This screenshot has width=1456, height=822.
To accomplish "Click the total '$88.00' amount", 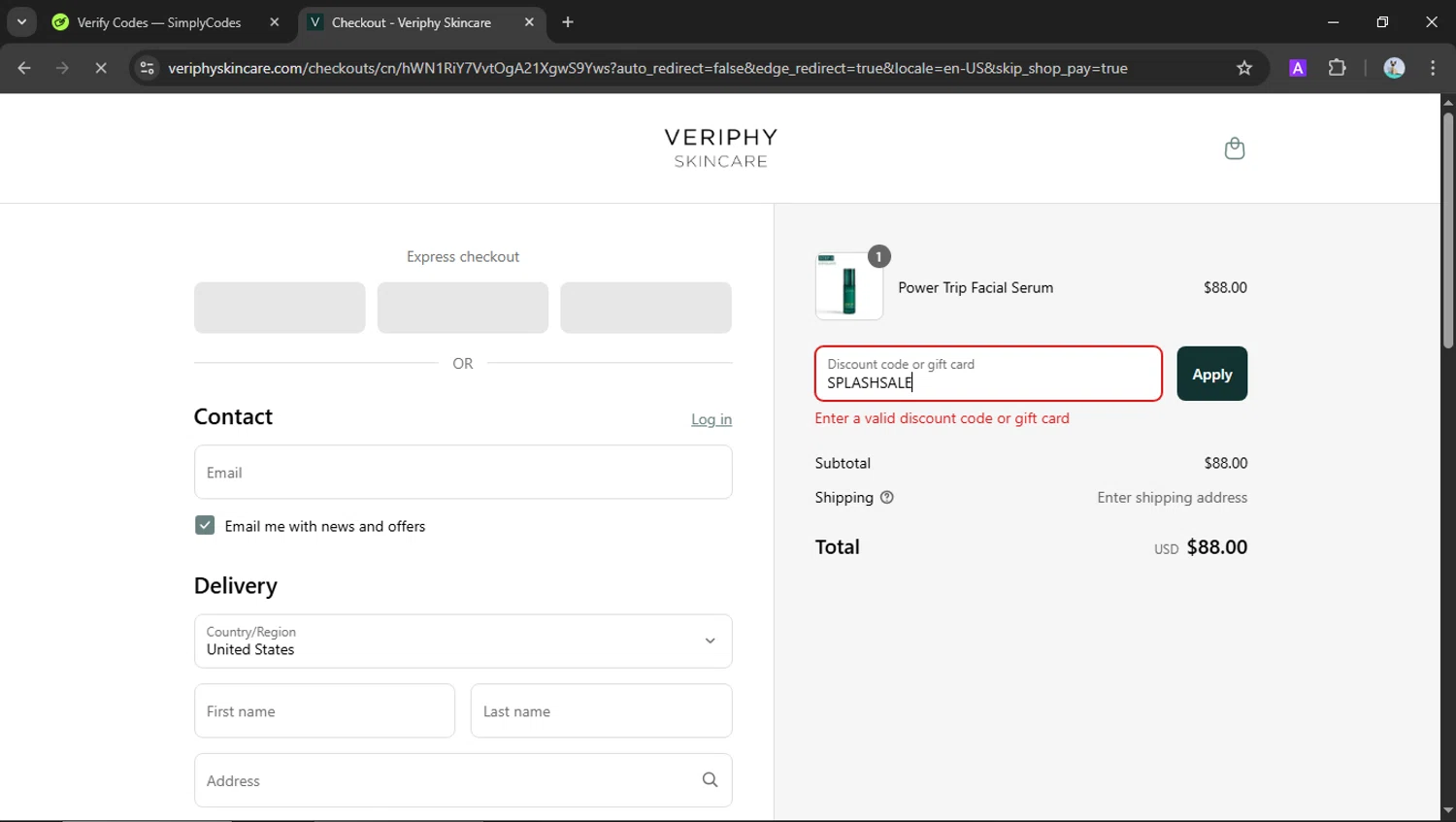I will (1217, 547).
